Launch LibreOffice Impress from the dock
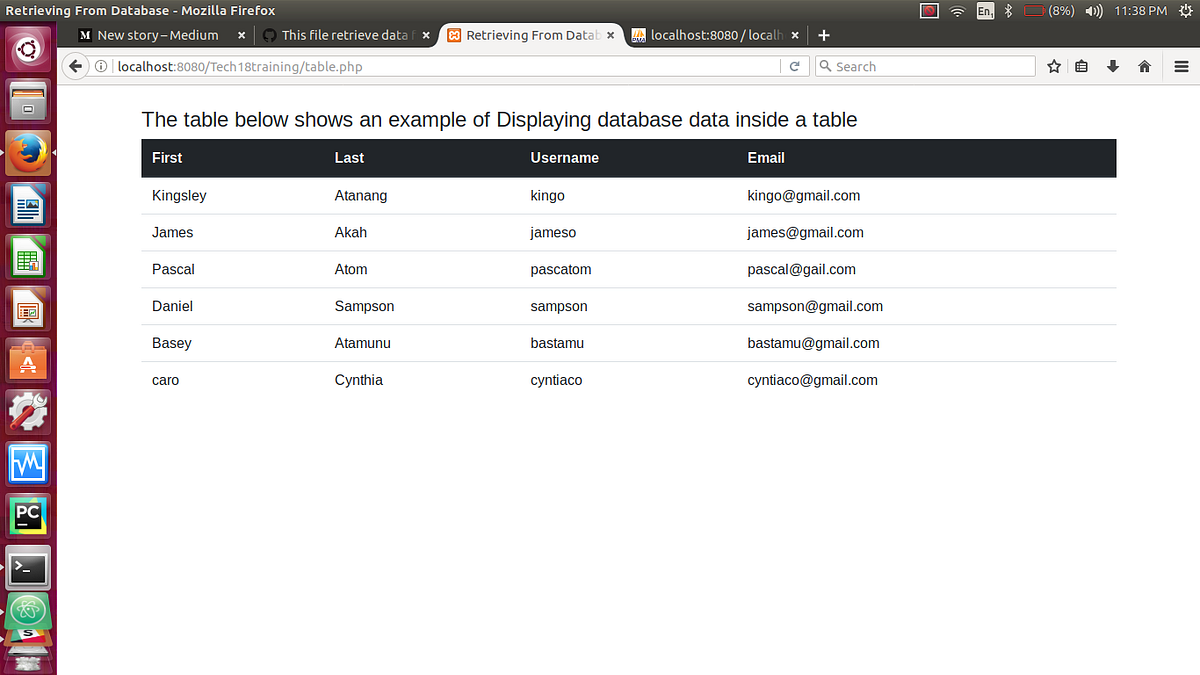The height and width of the screenshot is (675, 1200). (27, 308)
